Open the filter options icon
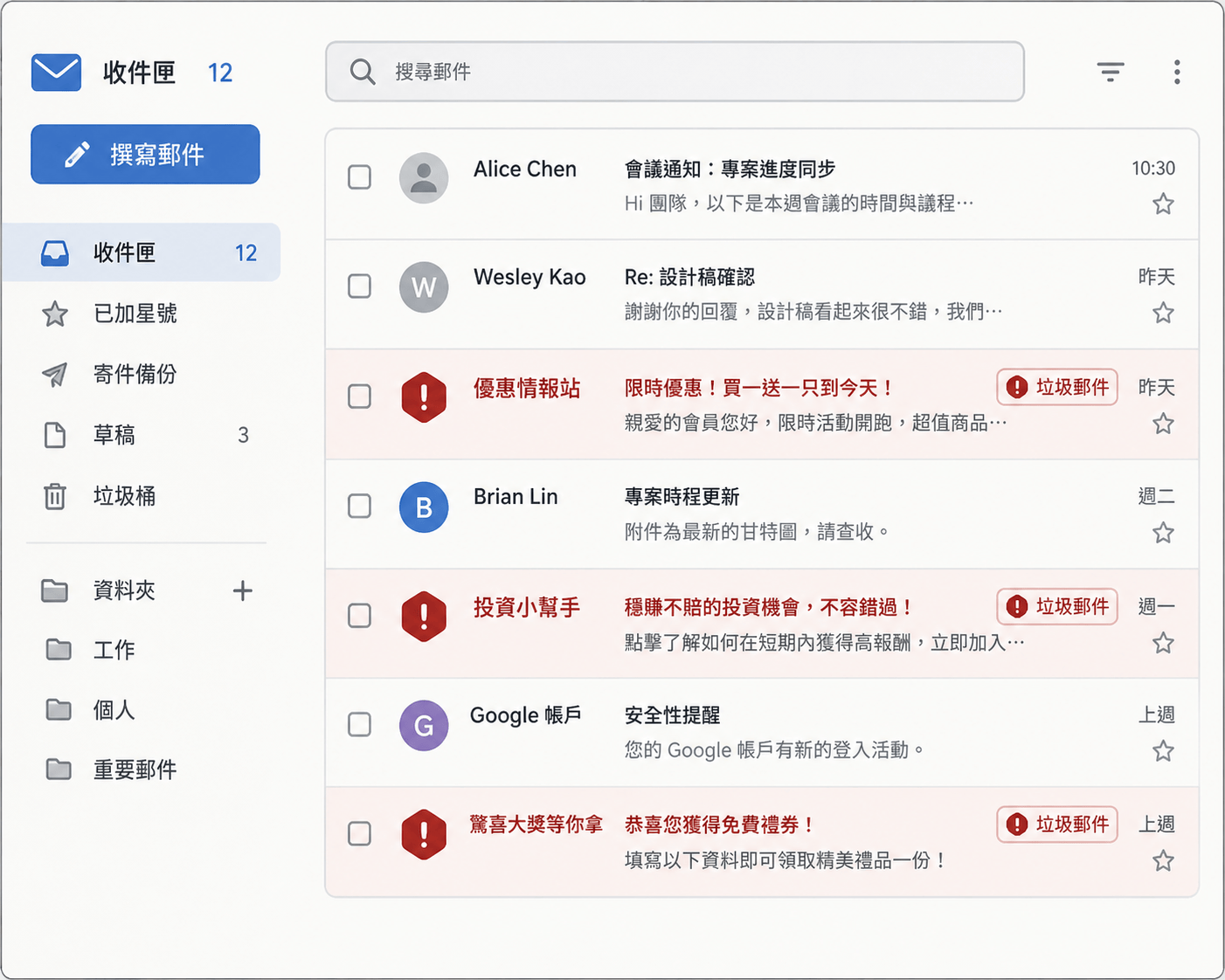1225x980 pixels. point(1111,72)
